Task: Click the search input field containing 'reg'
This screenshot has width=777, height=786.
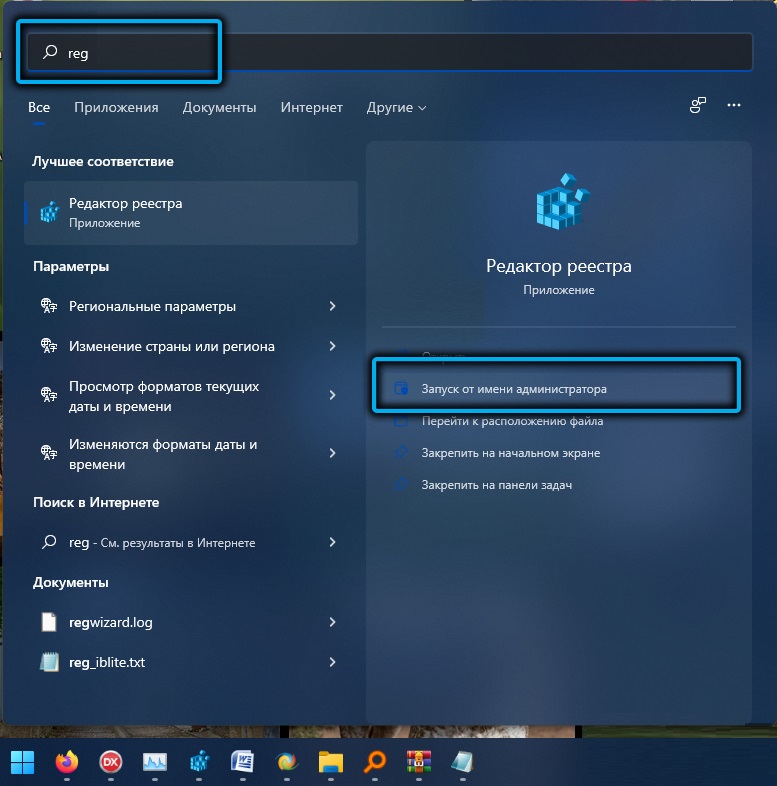Action: point(400,53)
